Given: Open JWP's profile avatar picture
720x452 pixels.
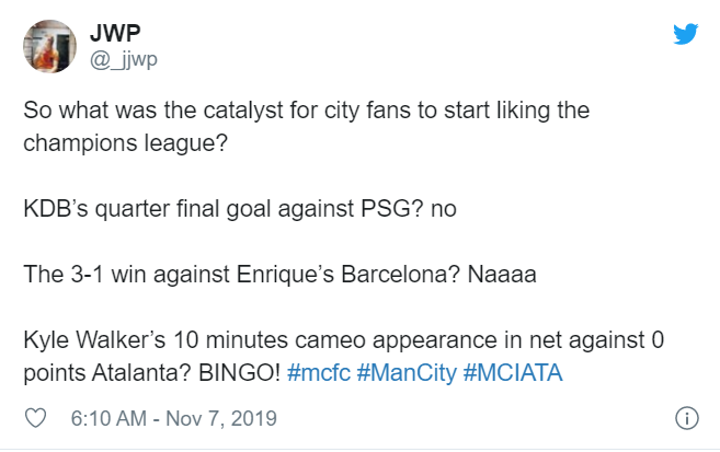Looking at the screenshot, I should click(49, 45).
